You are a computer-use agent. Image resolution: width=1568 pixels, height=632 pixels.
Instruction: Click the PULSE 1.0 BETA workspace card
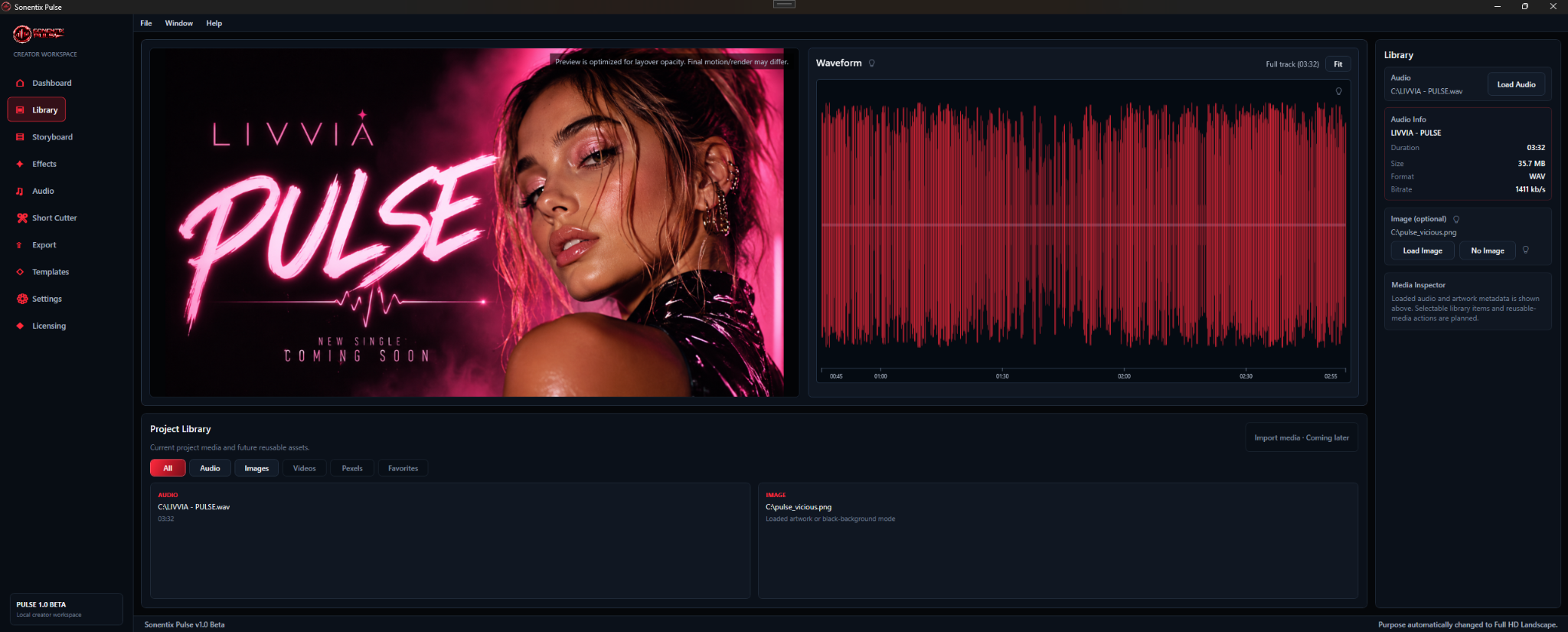pyautogui.click(x=66, y=609)
